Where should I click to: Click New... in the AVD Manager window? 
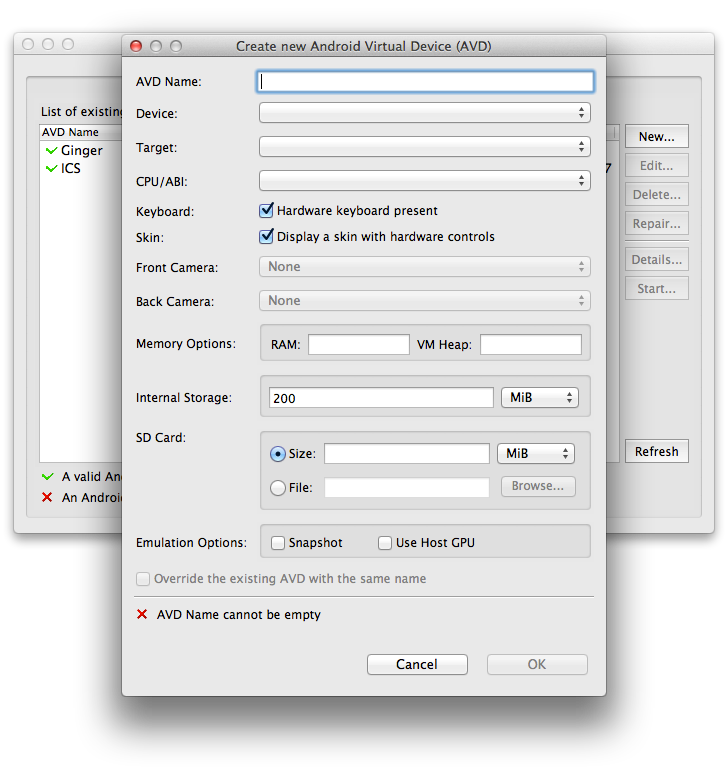click(x=656, y=136)
